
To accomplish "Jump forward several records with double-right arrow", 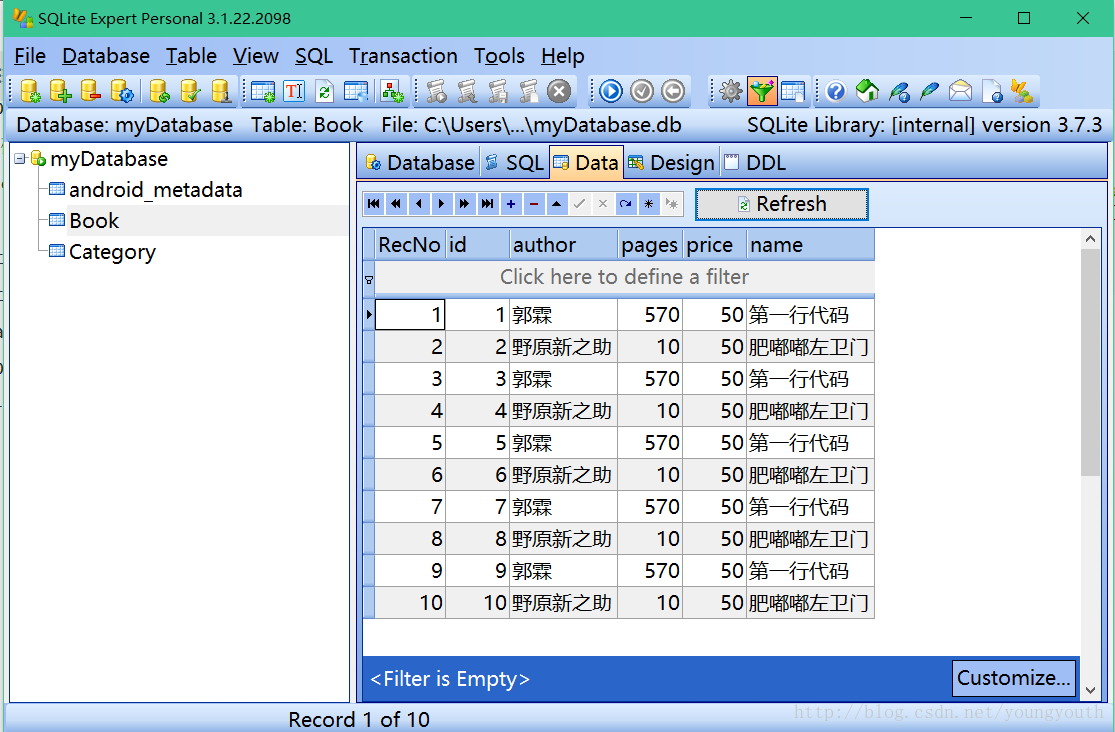I will (x=464, y=204).
